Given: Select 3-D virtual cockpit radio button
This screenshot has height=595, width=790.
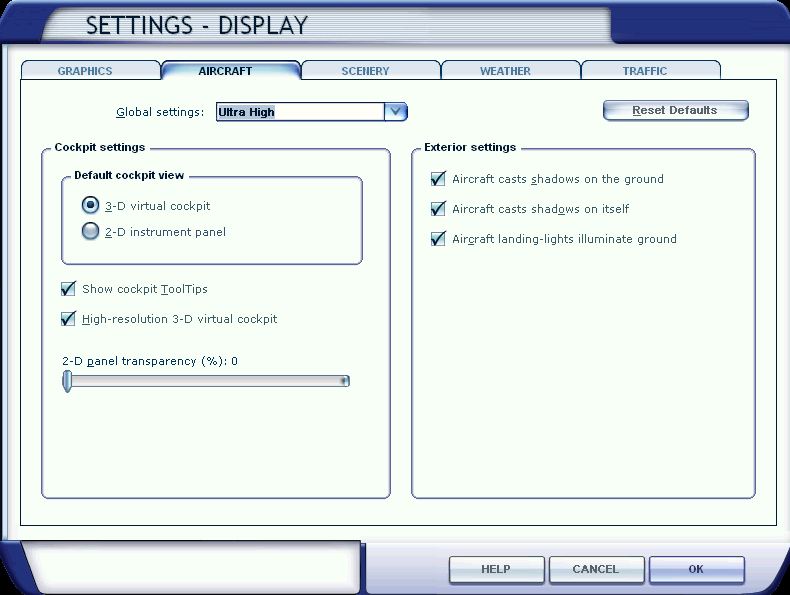Looking at the screenshot, I should [91, 206].
